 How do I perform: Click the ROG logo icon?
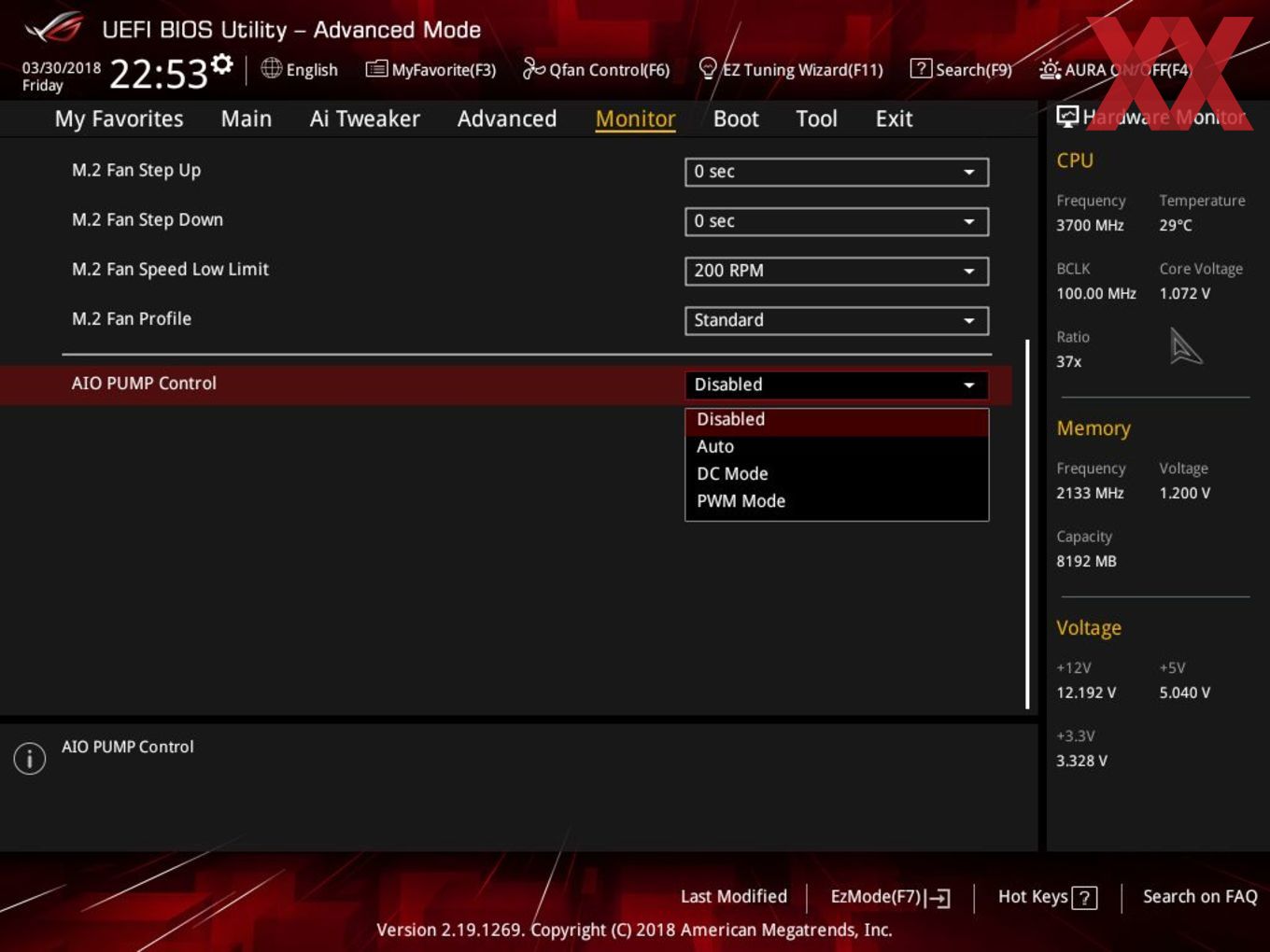[x=54, y=28]
